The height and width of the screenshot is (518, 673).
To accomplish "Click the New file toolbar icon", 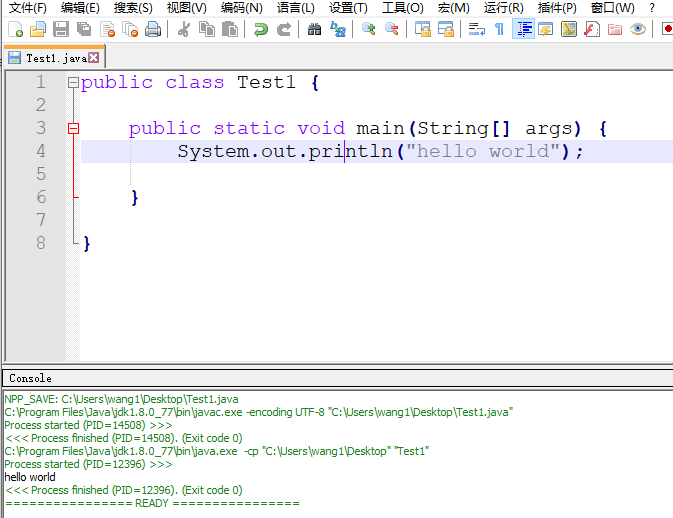I will click(15, 29).
